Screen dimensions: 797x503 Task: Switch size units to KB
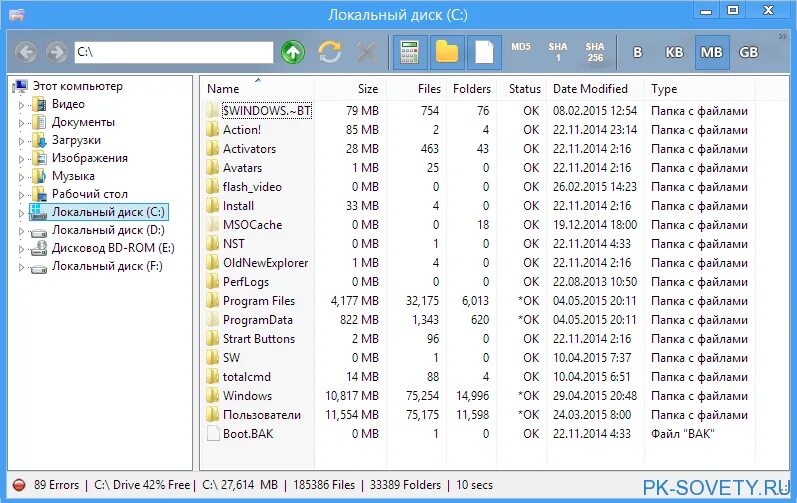tap(674, 52)
